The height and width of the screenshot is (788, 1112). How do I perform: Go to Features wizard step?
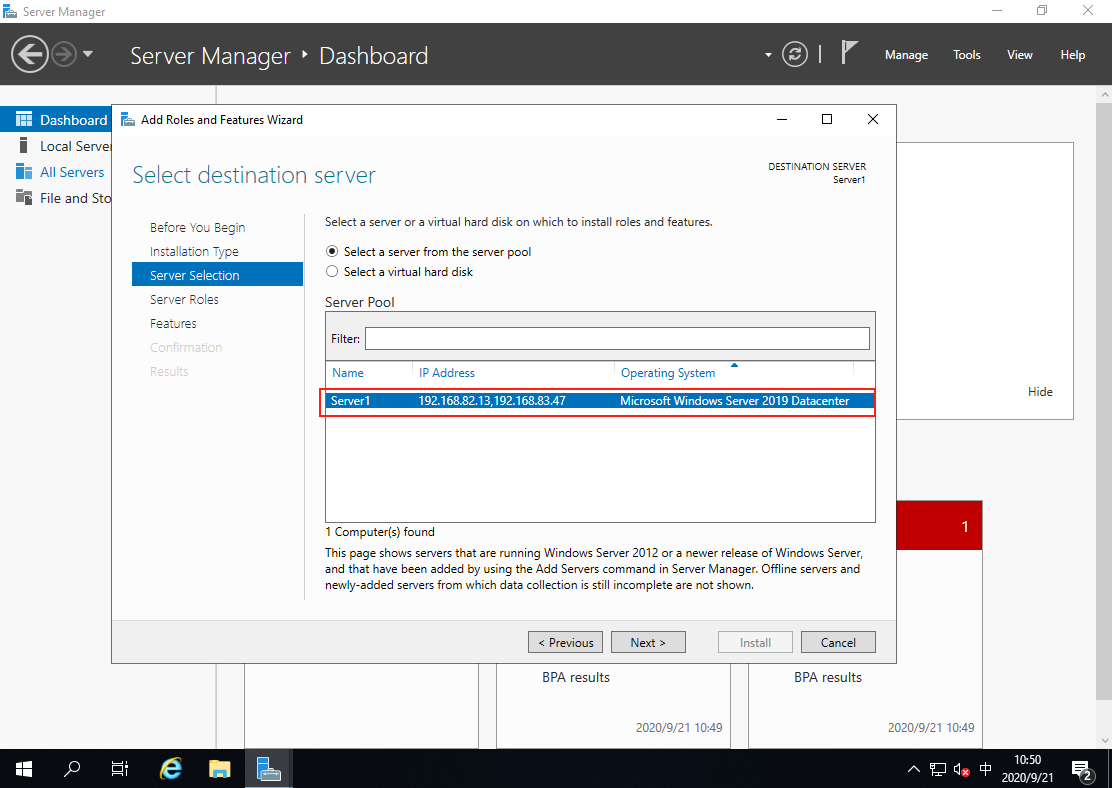[173, 323]
